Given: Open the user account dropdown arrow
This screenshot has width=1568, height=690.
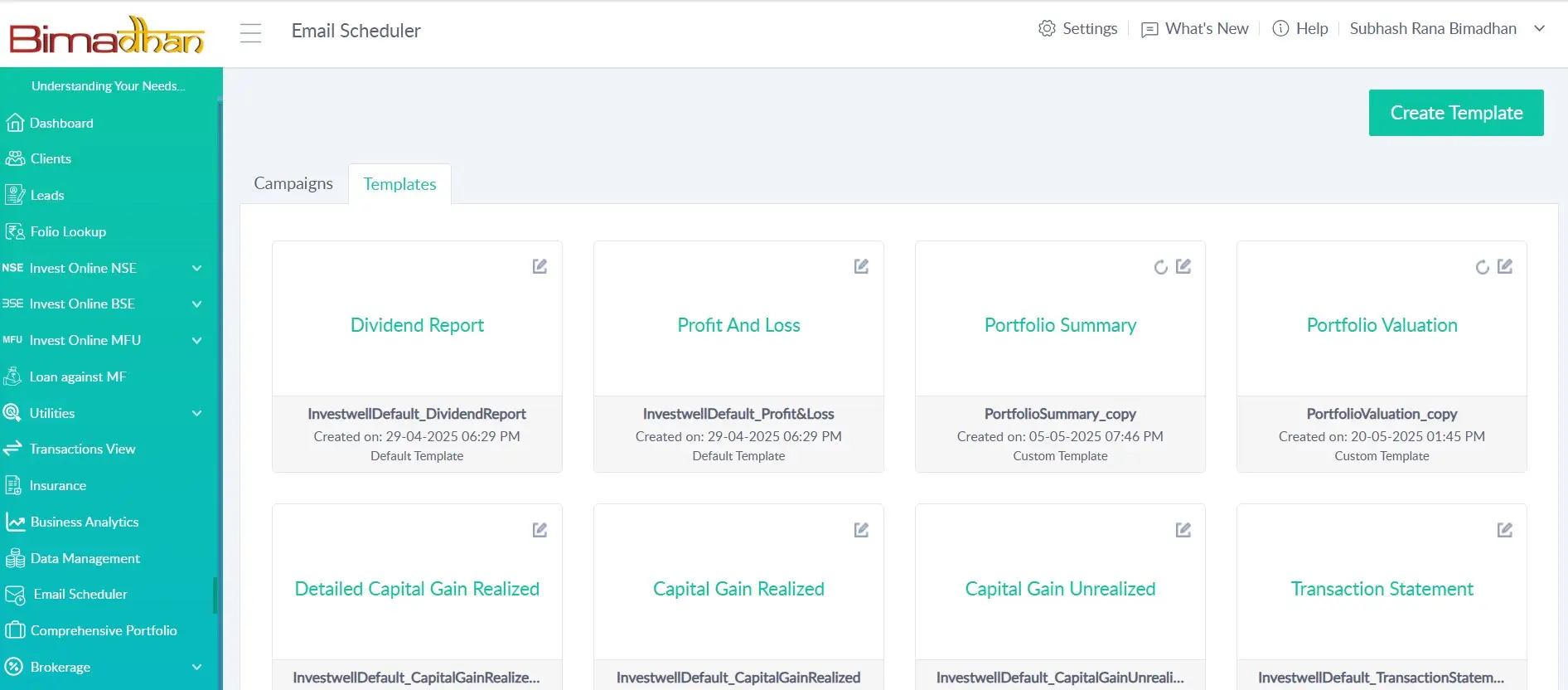Looking at the screenshot, I should (1539, 28).
